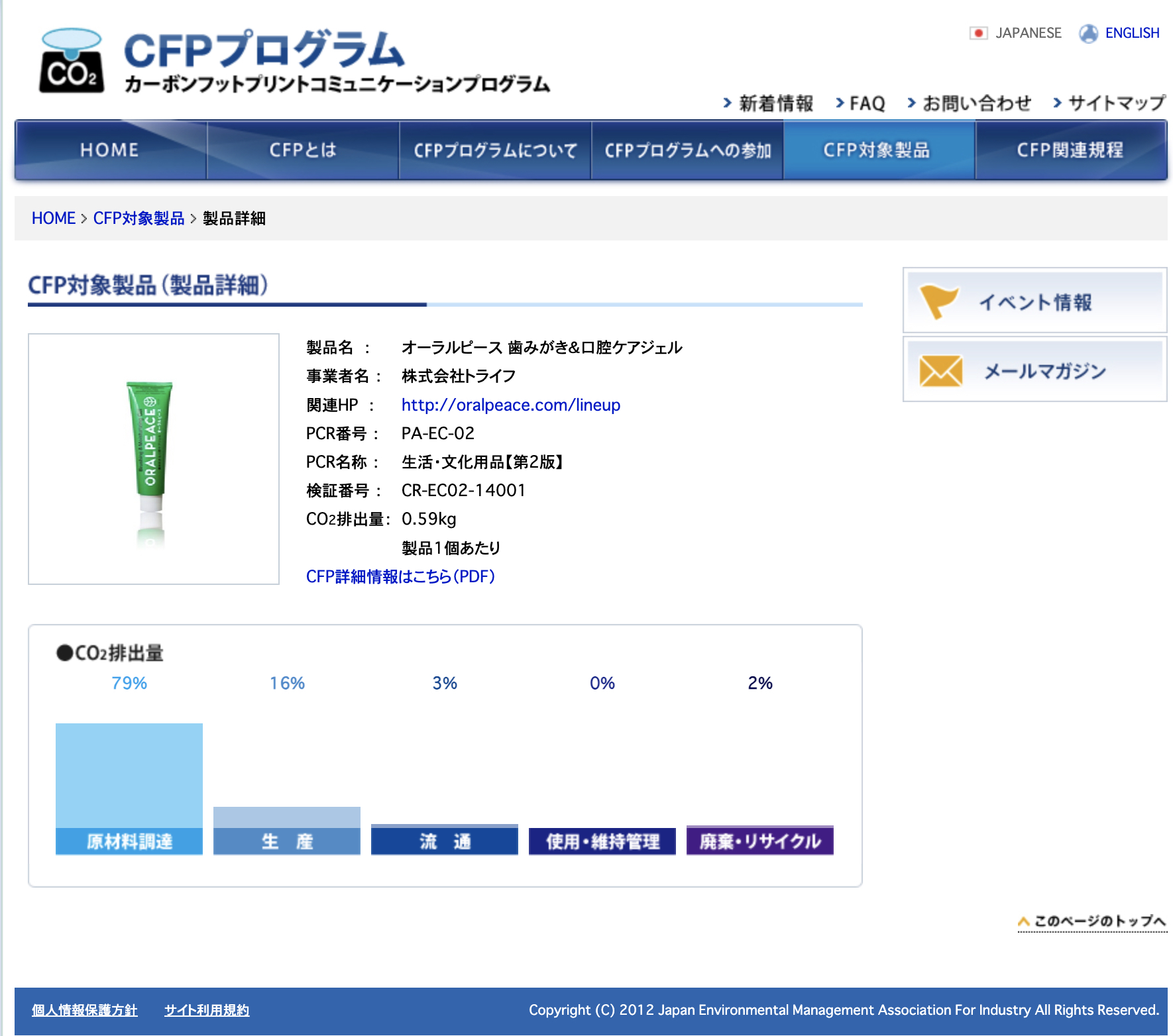Screen dimensions: 1173x1036
Task: Click the PCR number PA-EC-02
Action: tap(438, 433)
